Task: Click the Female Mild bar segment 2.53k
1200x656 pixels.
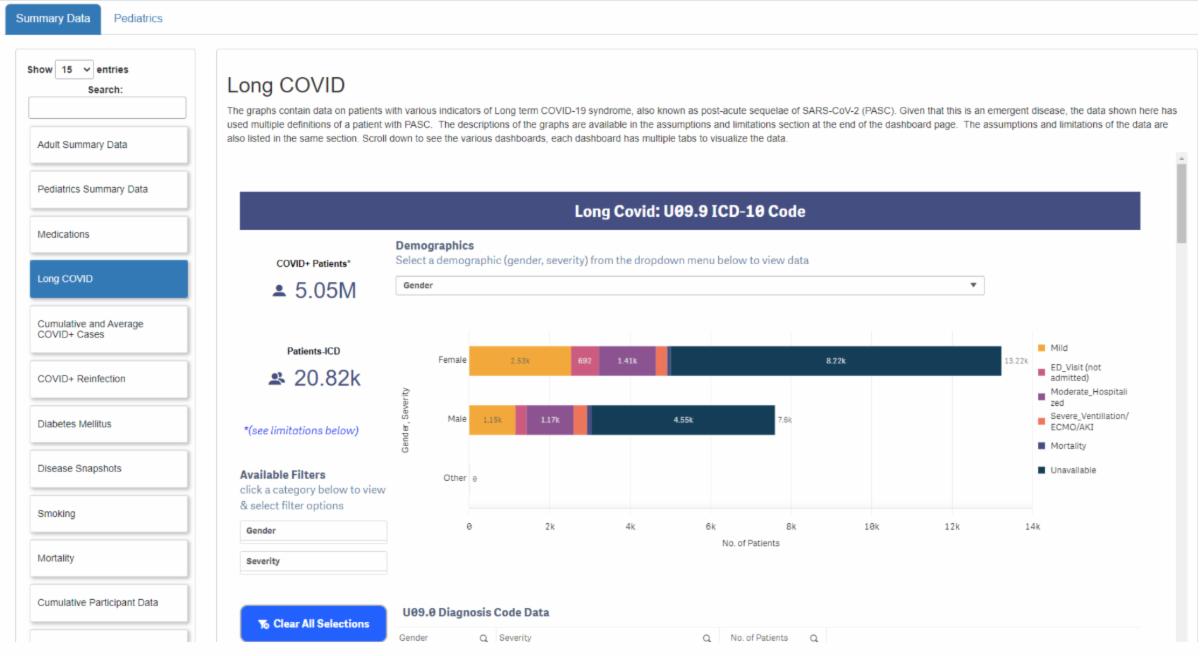Action: [x=520, y=360]
